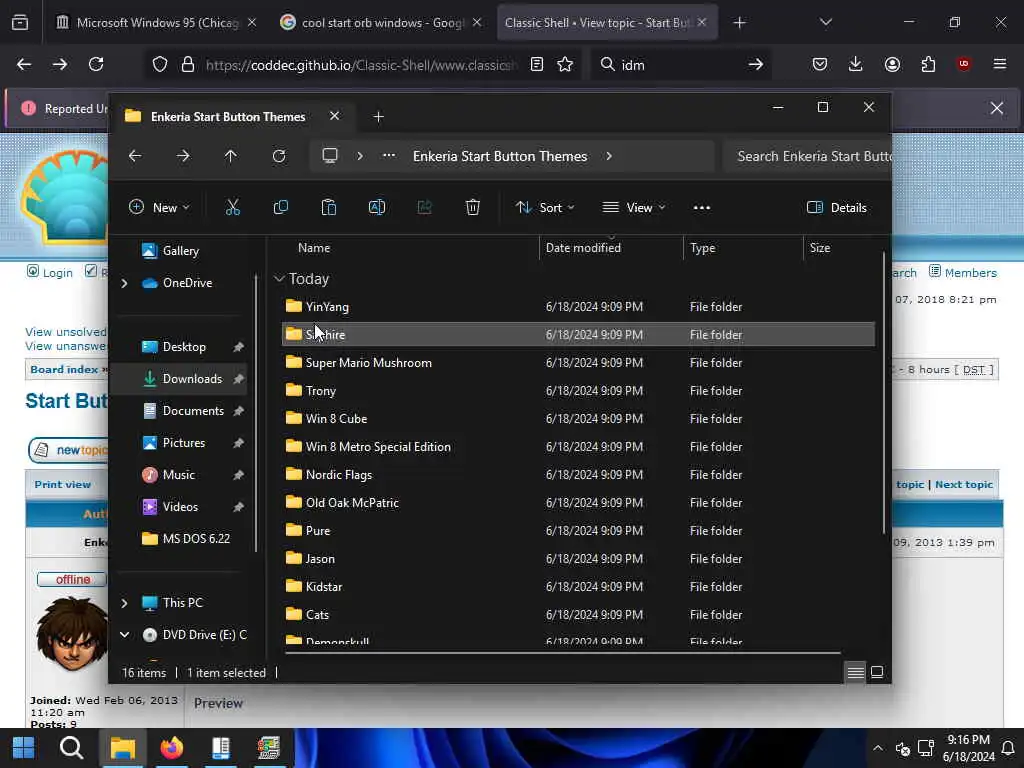Sort by the Date modified column header
The height and width of the screenshot is (768, 1024).
(x=583, y=248)
